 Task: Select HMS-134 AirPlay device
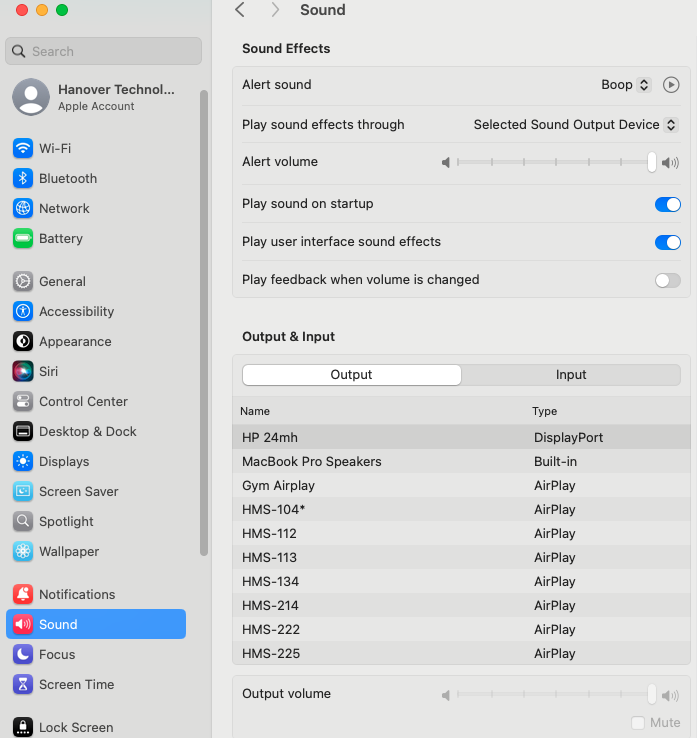pyautogui.click(x=461, y=581)
